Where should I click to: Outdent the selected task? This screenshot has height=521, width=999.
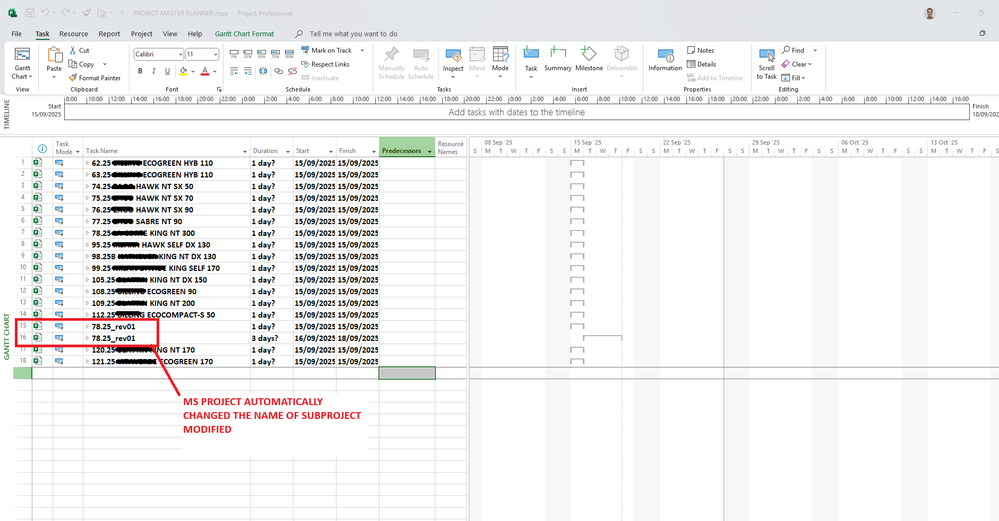tap(234, 71)
